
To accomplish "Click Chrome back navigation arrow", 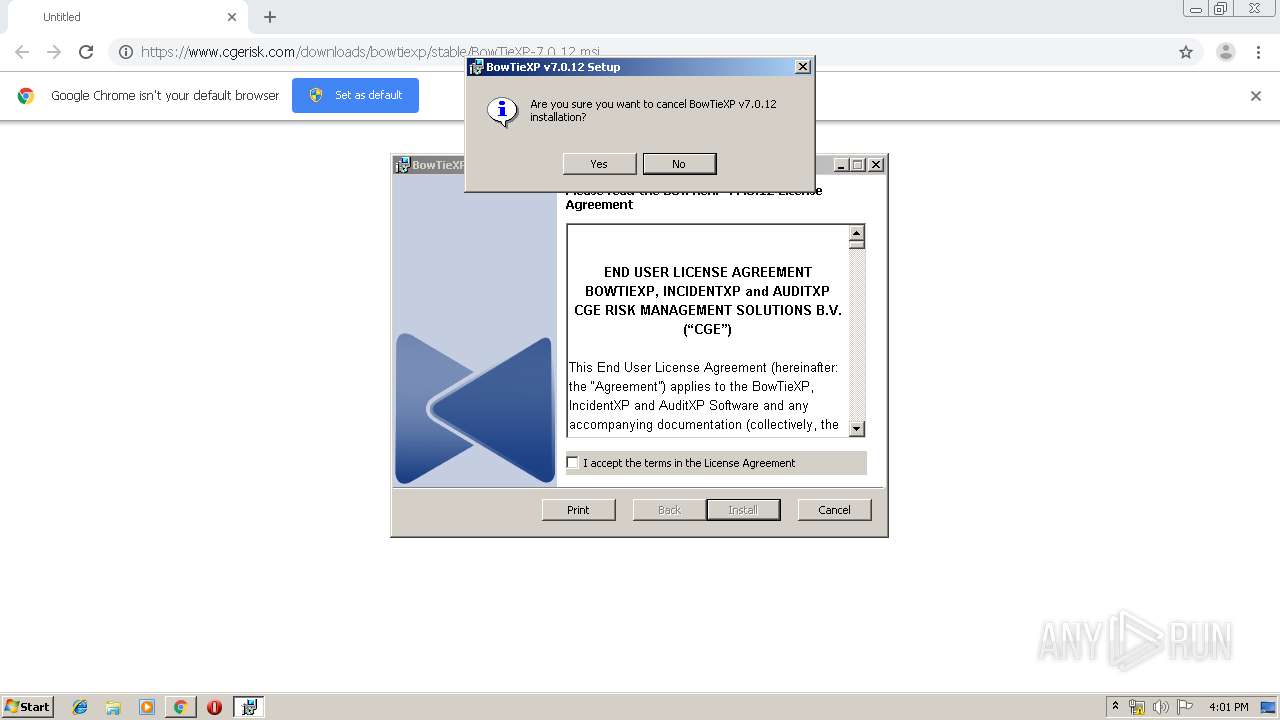I will pyautogui.click(x=22, y=52).
